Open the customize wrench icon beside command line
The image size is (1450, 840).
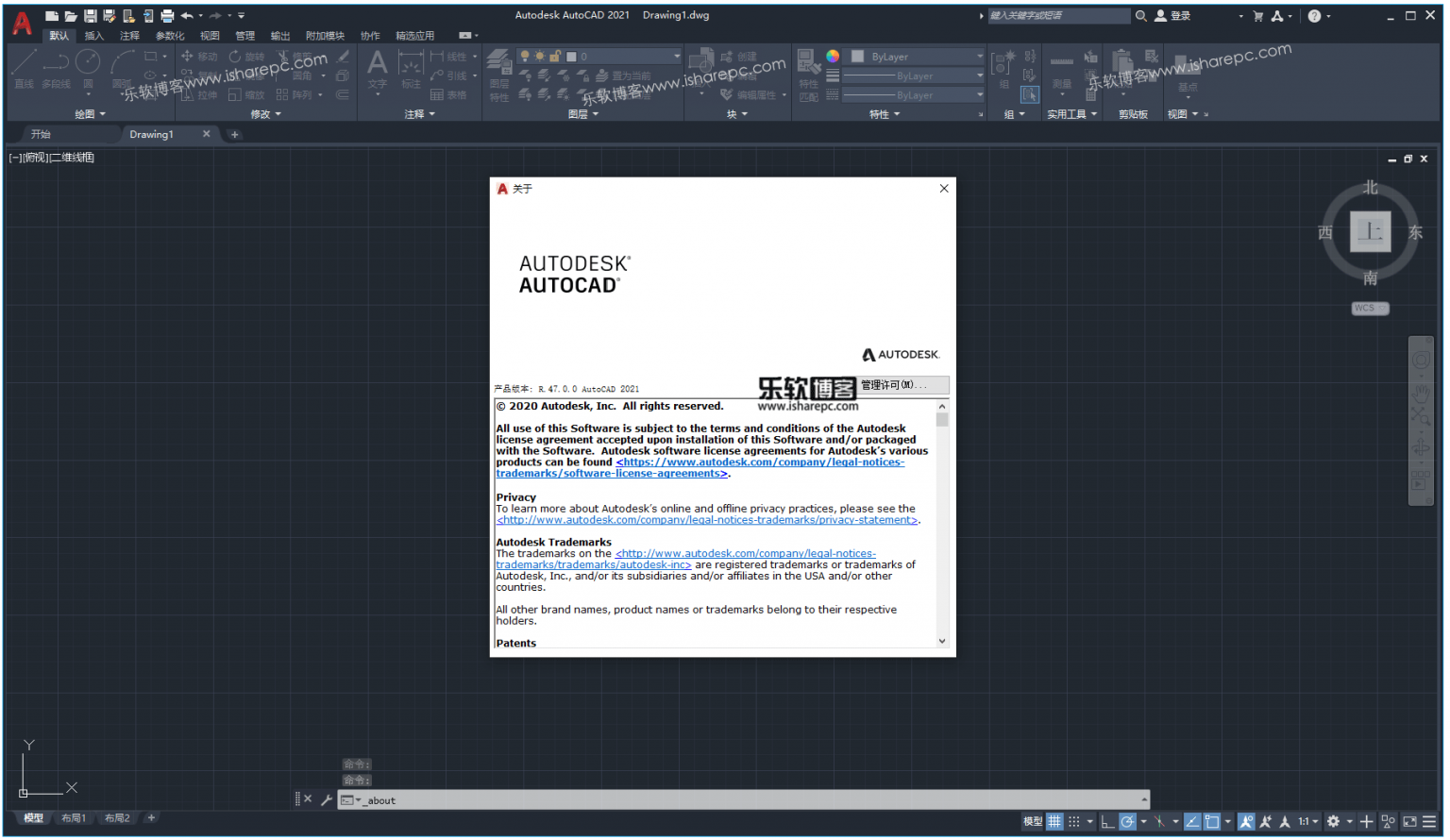click(x=327, y=800)
